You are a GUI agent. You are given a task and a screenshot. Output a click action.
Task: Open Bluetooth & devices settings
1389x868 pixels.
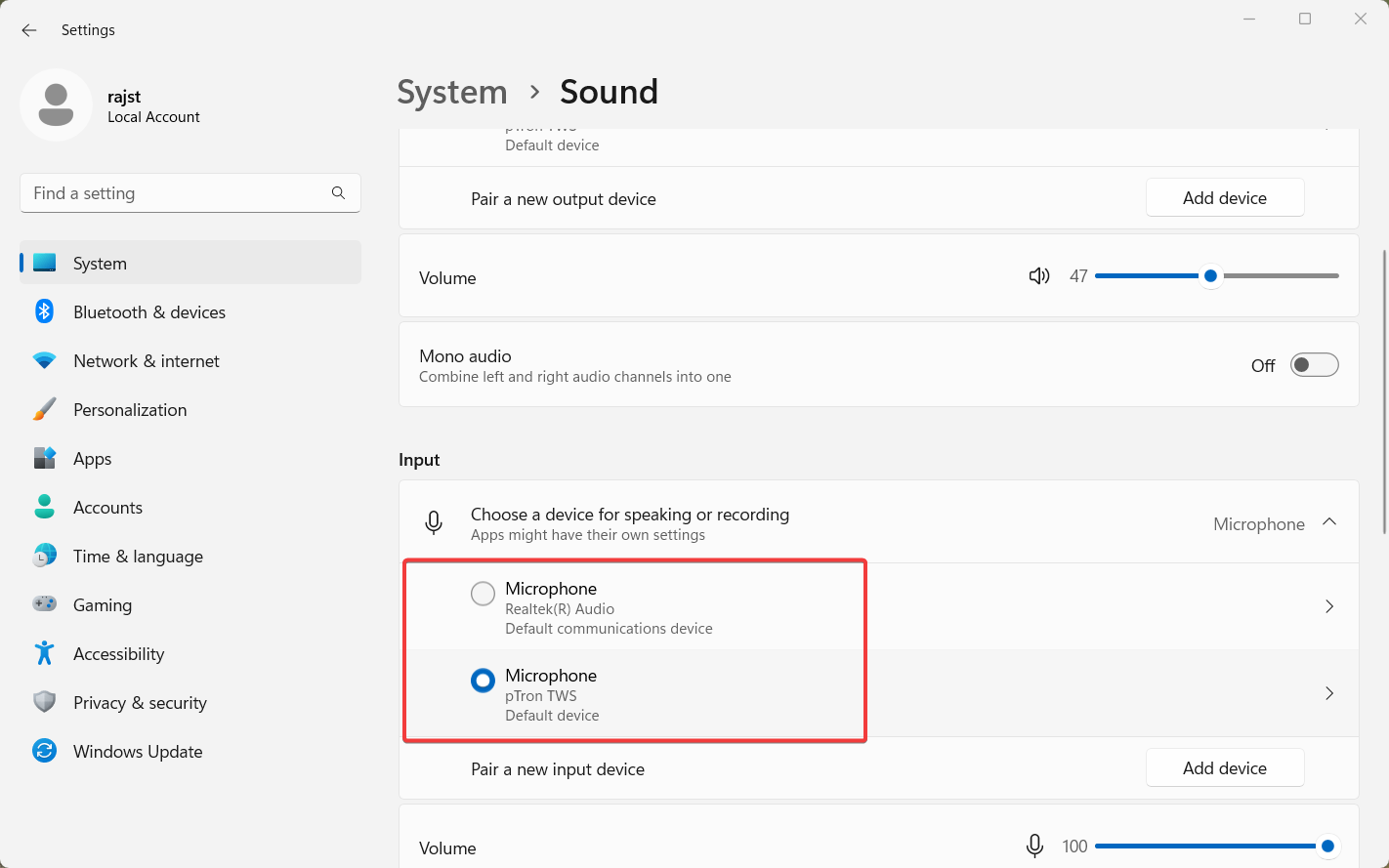click(190, 311)
